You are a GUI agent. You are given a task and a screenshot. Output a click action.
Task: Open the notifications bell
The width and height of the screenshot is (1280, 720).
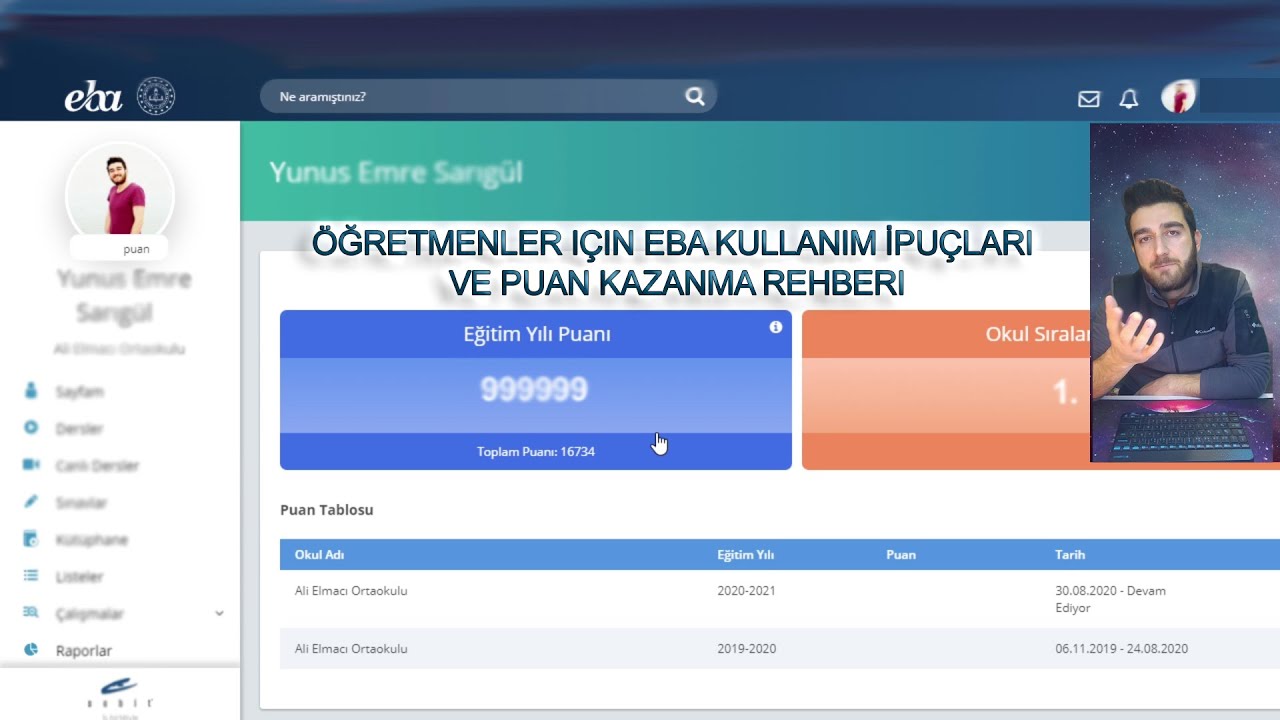[x=1129, y=98]
